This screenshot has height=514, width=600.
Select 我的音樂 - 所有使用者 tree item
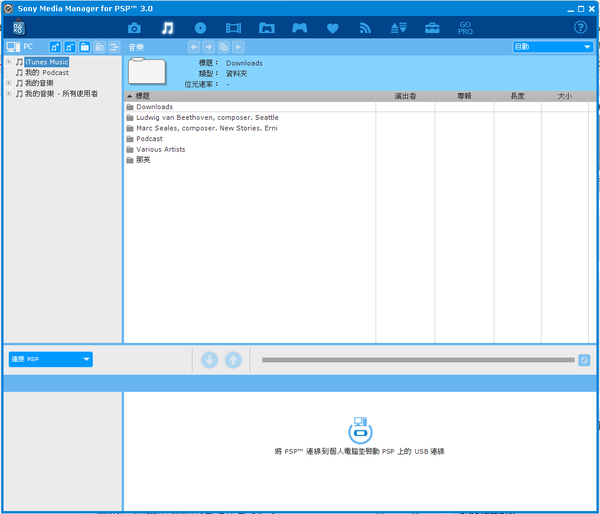[61, 94]
